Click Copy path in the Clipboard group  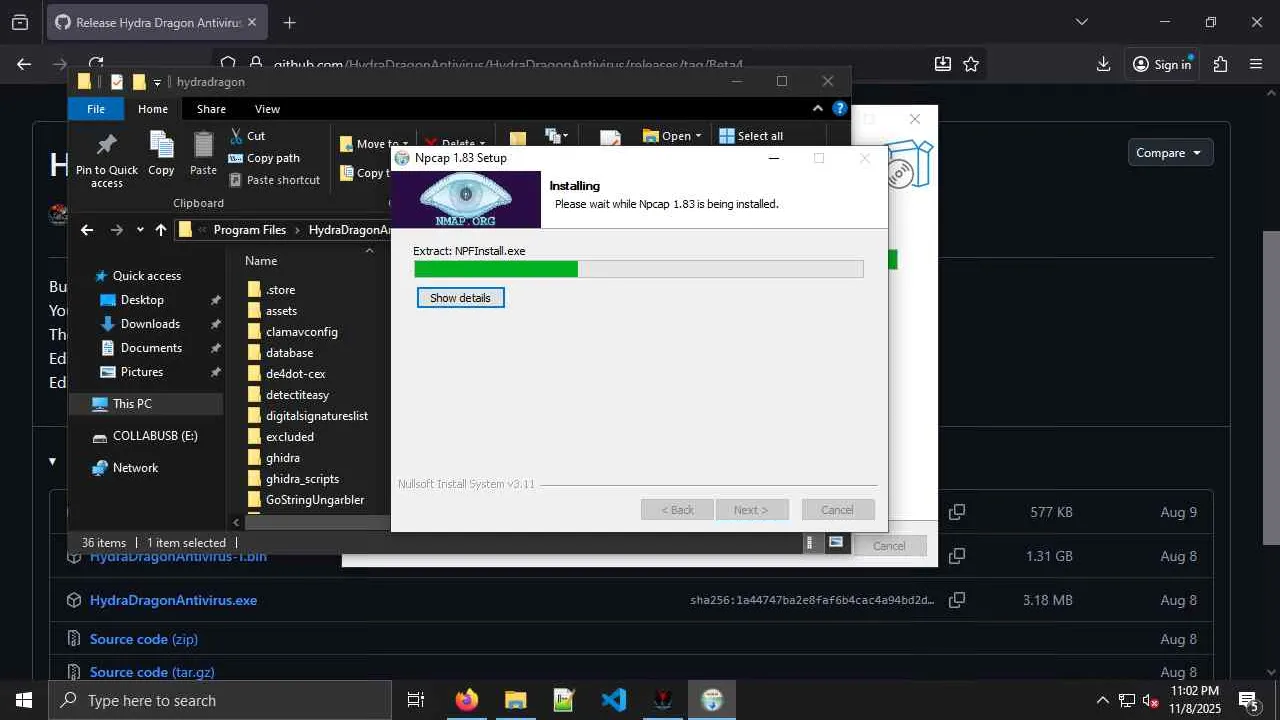pyautogui.click(x=264, y=158)
